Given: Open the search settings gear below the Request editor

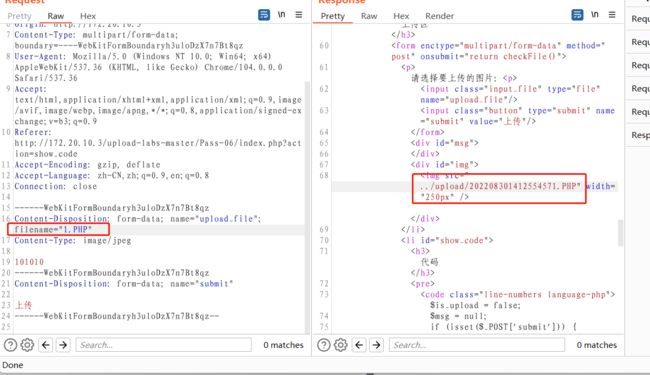Looking at the screenshot, I should pyautogui.click(x=27, y=345).
